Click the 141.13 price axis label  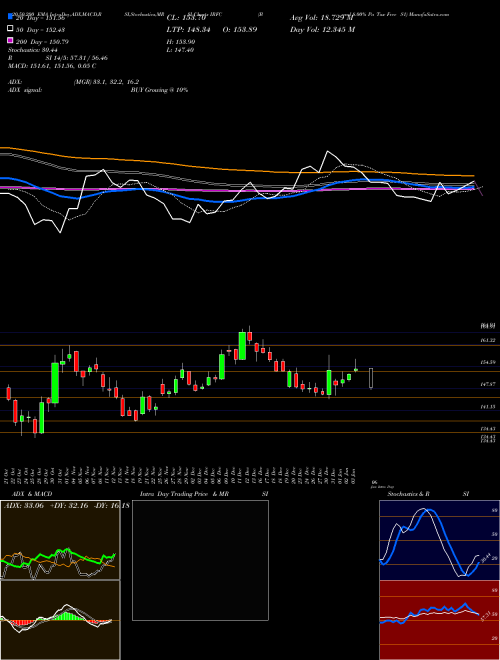[x=488, y=407]
